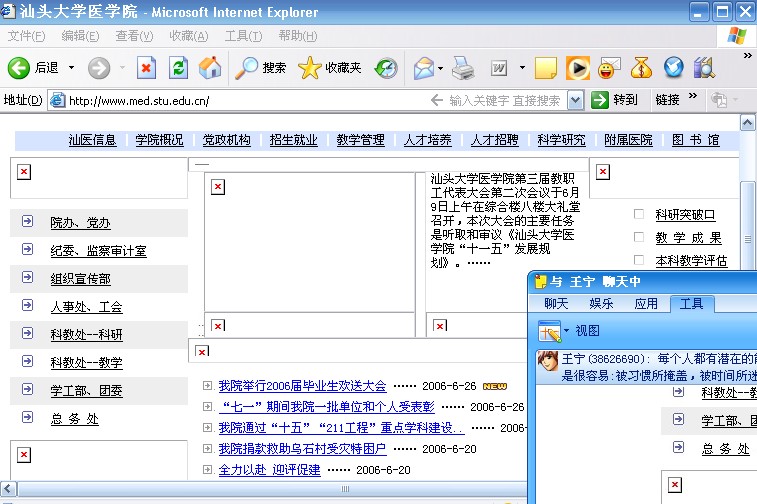This screenshot has height=504, width=757.
Task: Open the 文件(F) menu
Action: pos(27,36)
